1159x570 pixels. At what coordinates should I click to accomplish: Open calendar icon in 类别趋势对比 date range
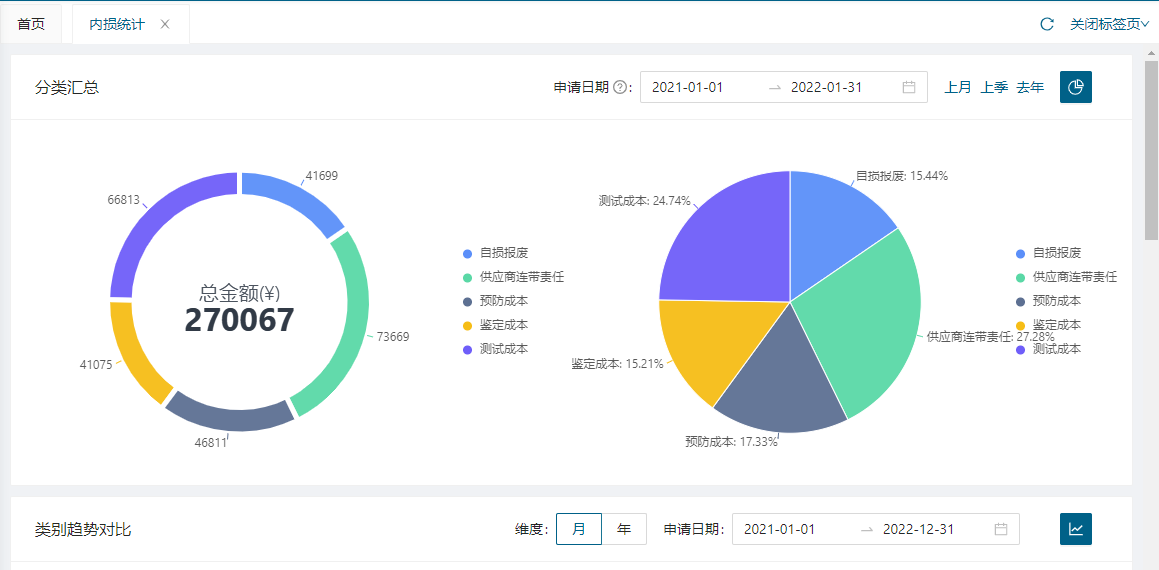[1001, 529]
